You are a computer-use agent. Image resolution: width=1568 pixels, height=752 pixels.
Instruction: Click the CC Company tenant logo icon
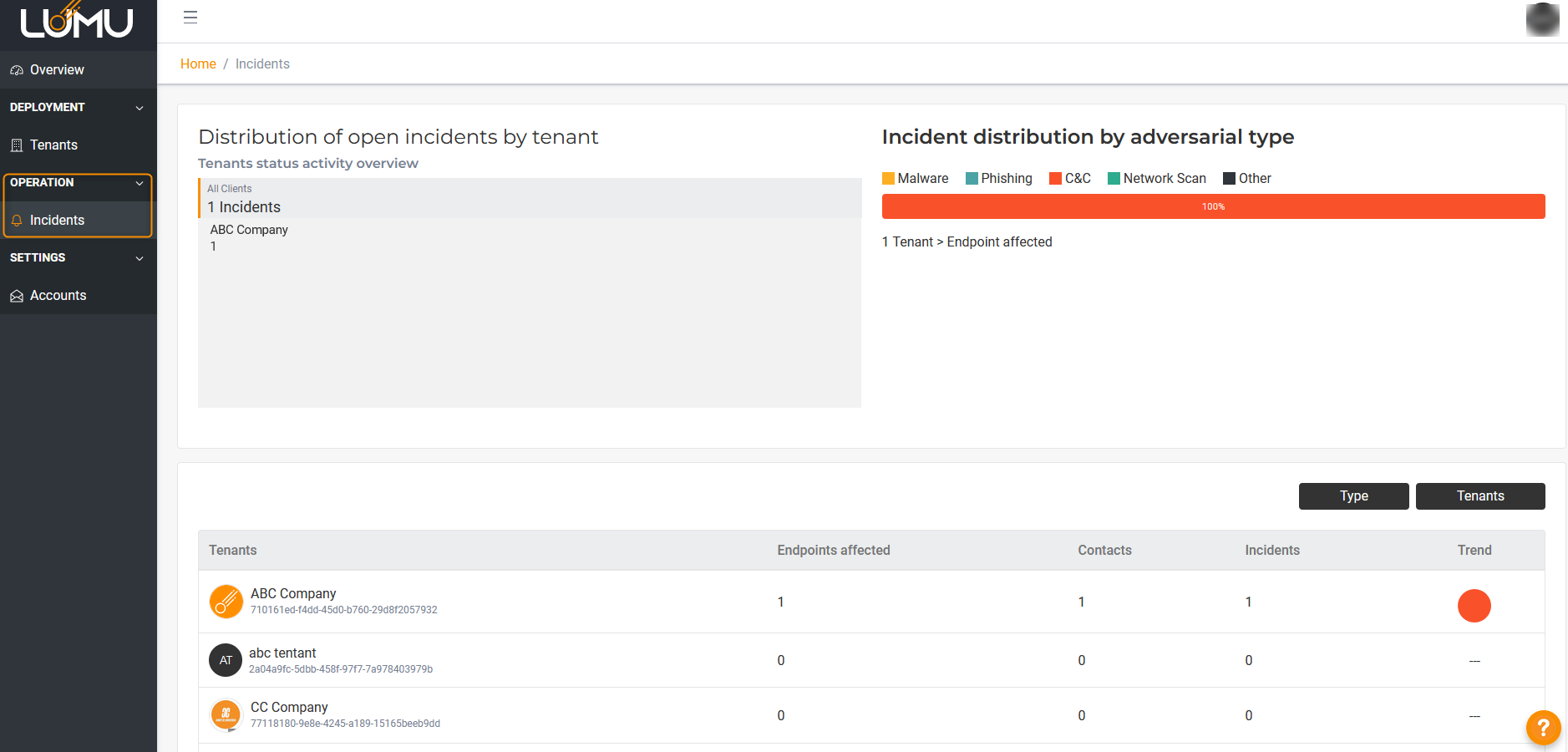tap(226, 715)
